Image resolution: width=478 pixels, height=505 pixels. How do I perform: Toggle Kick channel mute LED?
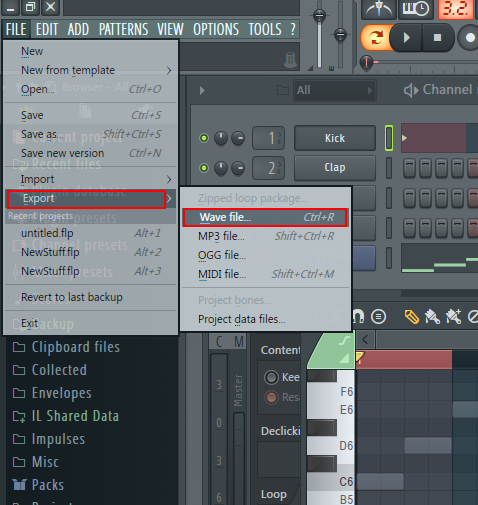point(204,138)
